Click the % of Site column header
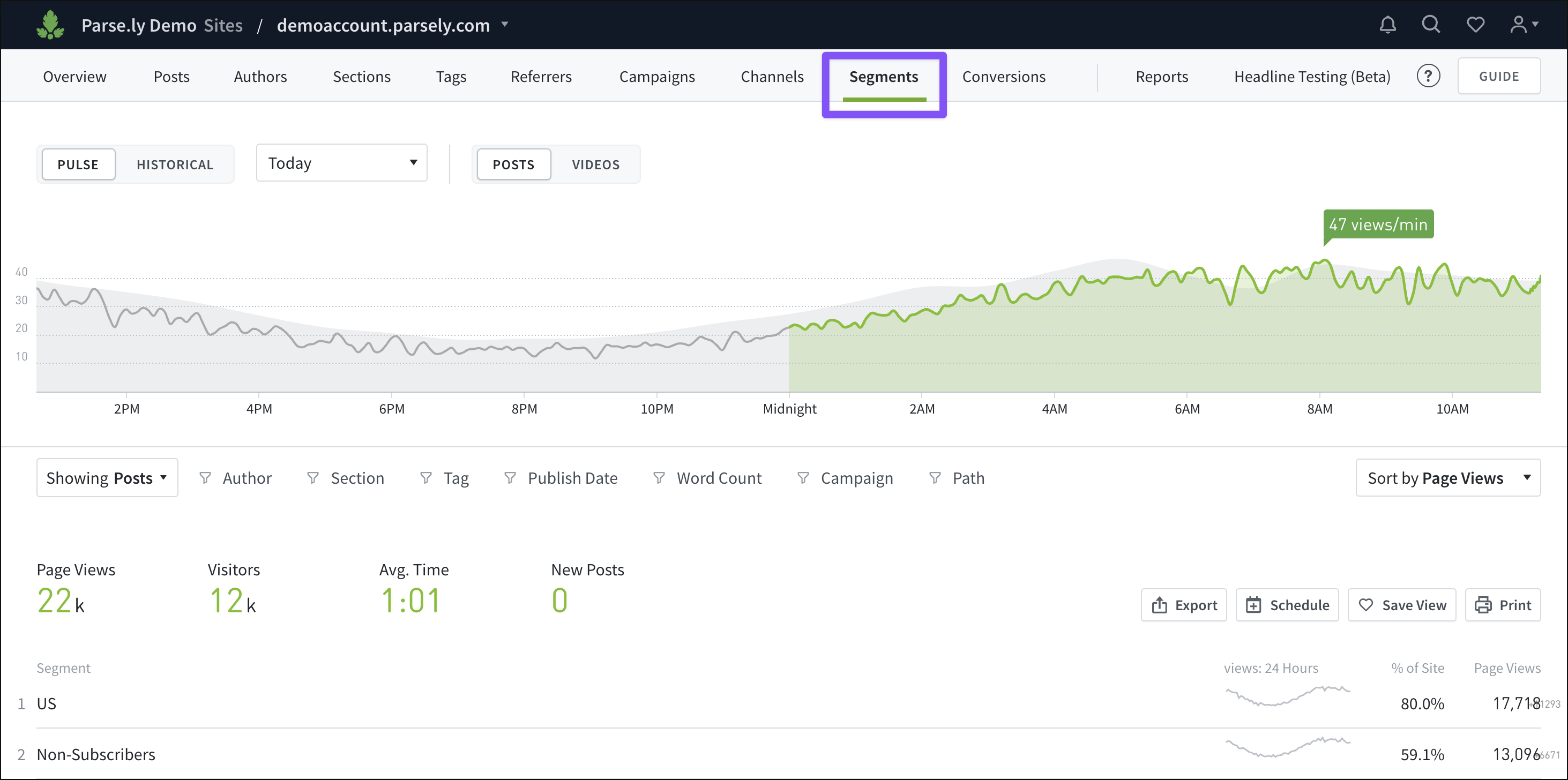 coord(1417,668)
